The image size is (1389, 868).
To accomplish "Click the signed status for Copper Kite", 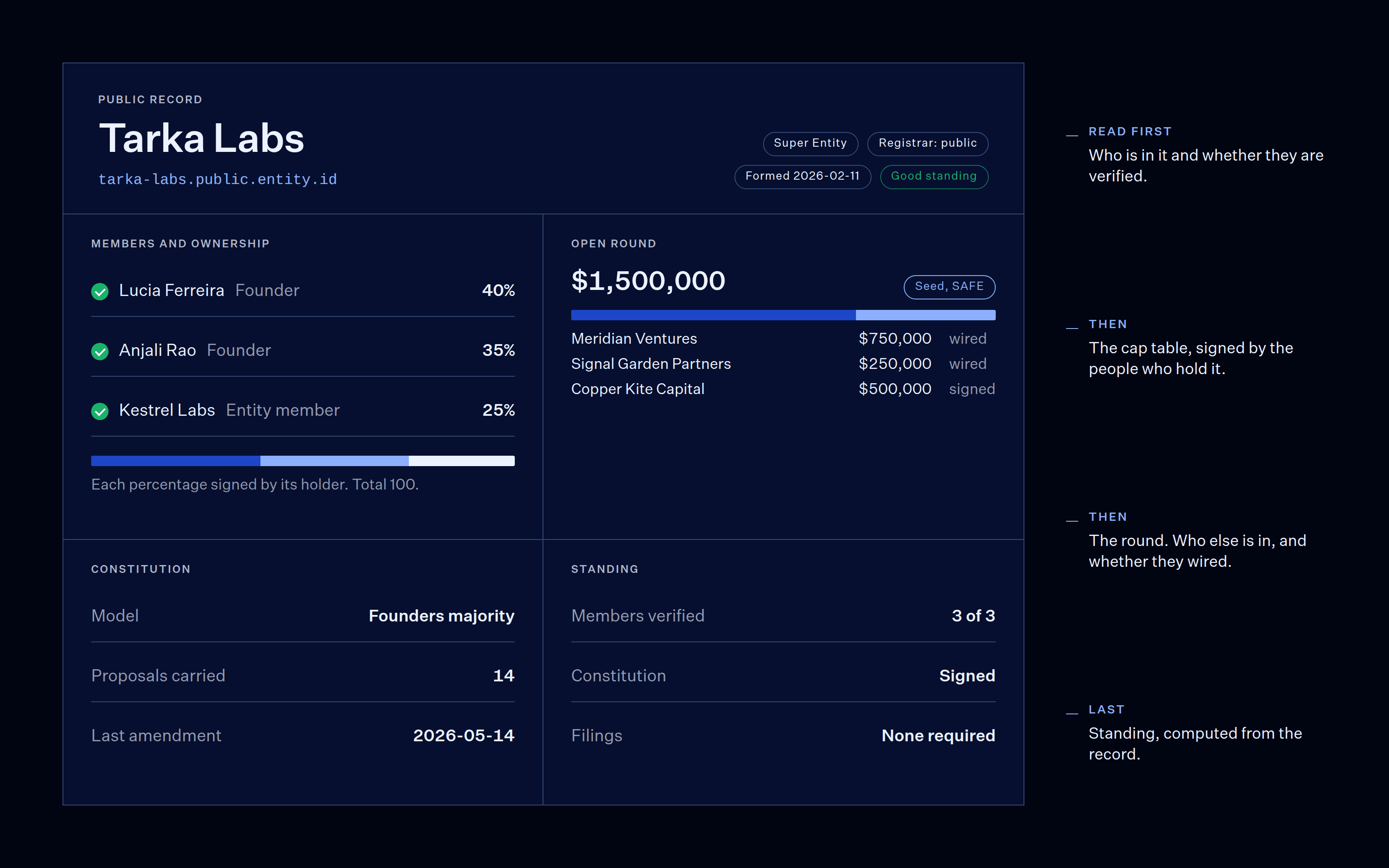I will click(x=972, y=389).
